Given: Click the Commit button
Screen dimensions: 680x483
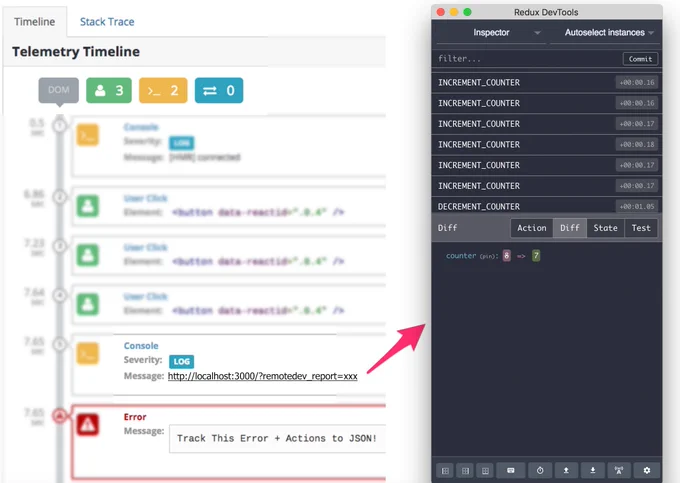Looking at the screenshot, I should [x=640, y=59].
